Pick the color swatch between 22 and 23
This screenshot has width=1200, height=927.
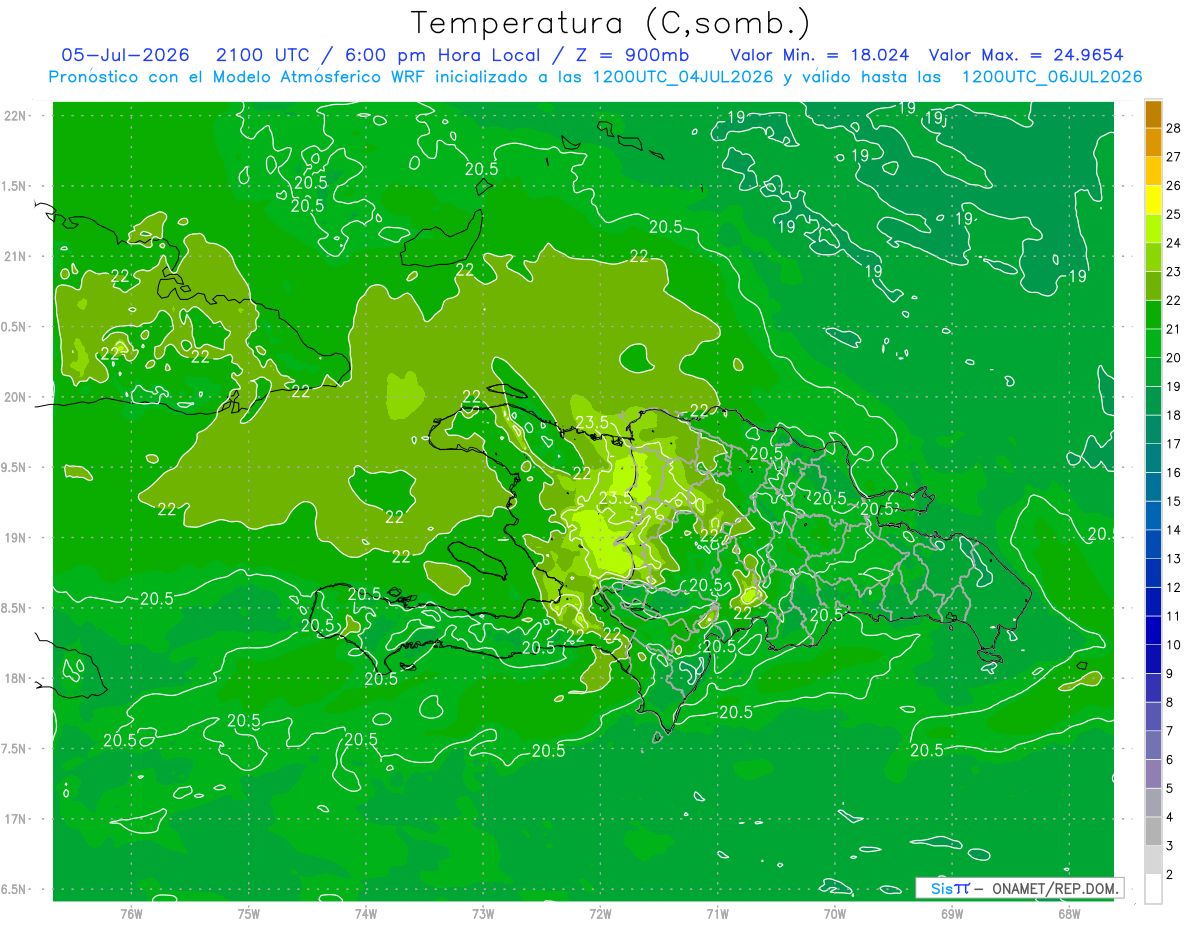pyautogui.click(x=1153, y=286)
